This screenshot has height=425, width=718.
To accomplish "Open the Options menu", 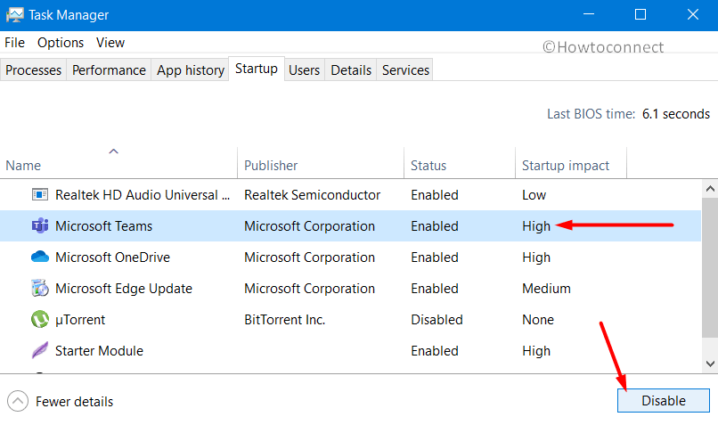I will [x=60, y=43].
